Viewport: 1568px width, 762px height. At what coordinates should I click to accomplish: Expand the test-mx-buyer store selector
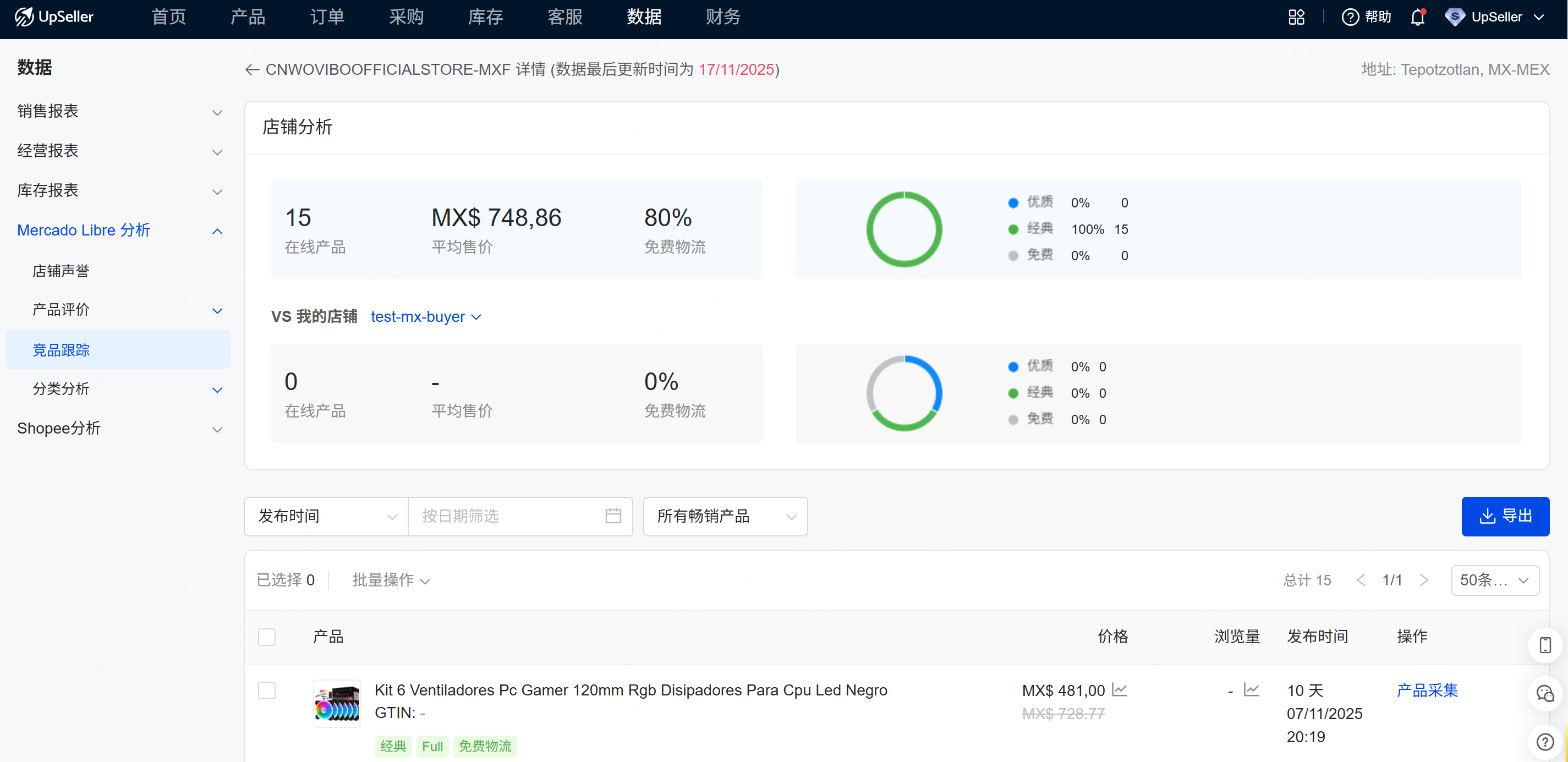pos(425,316)
